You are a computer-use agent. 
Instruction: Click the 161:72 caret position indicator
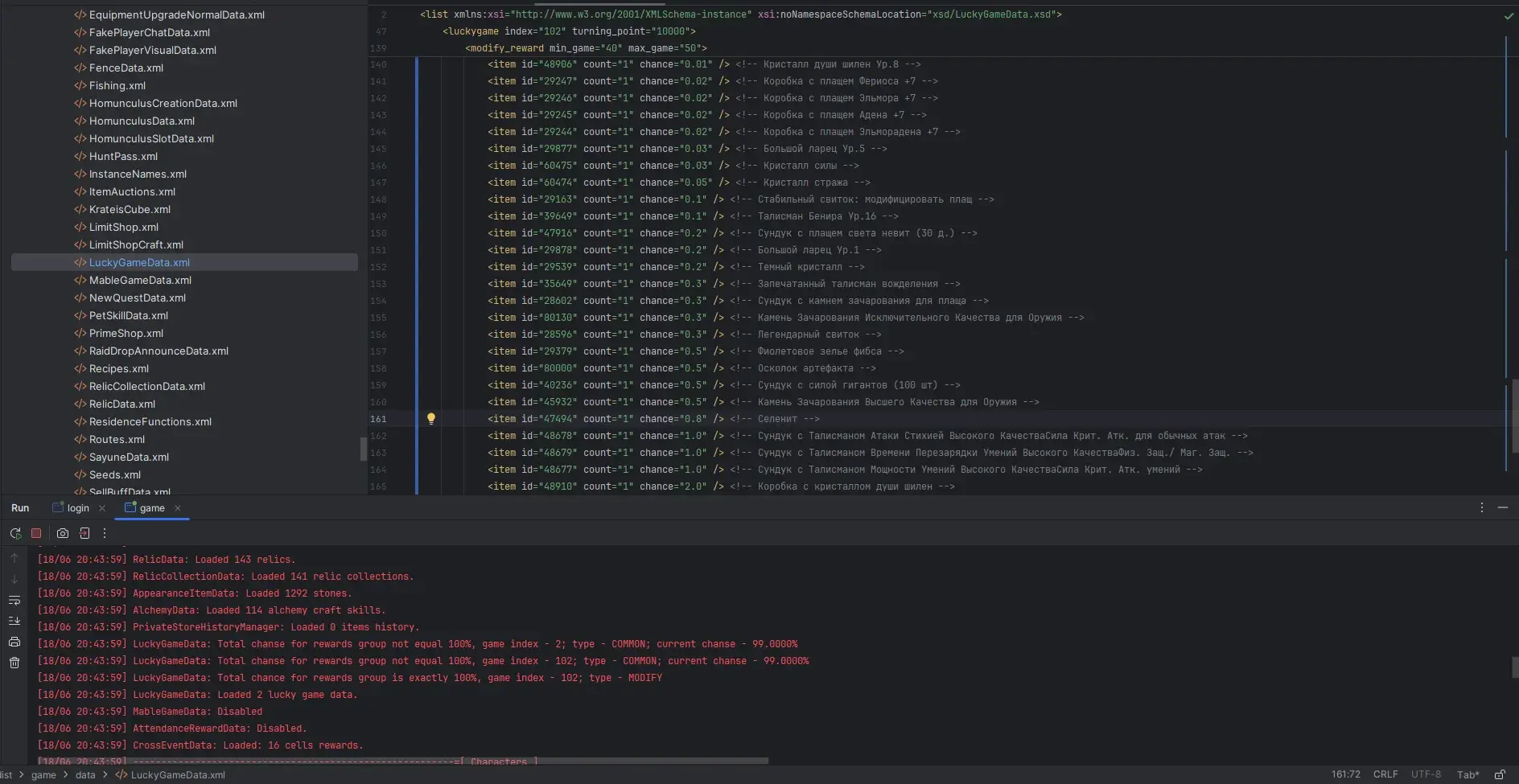click(1345, 774)
